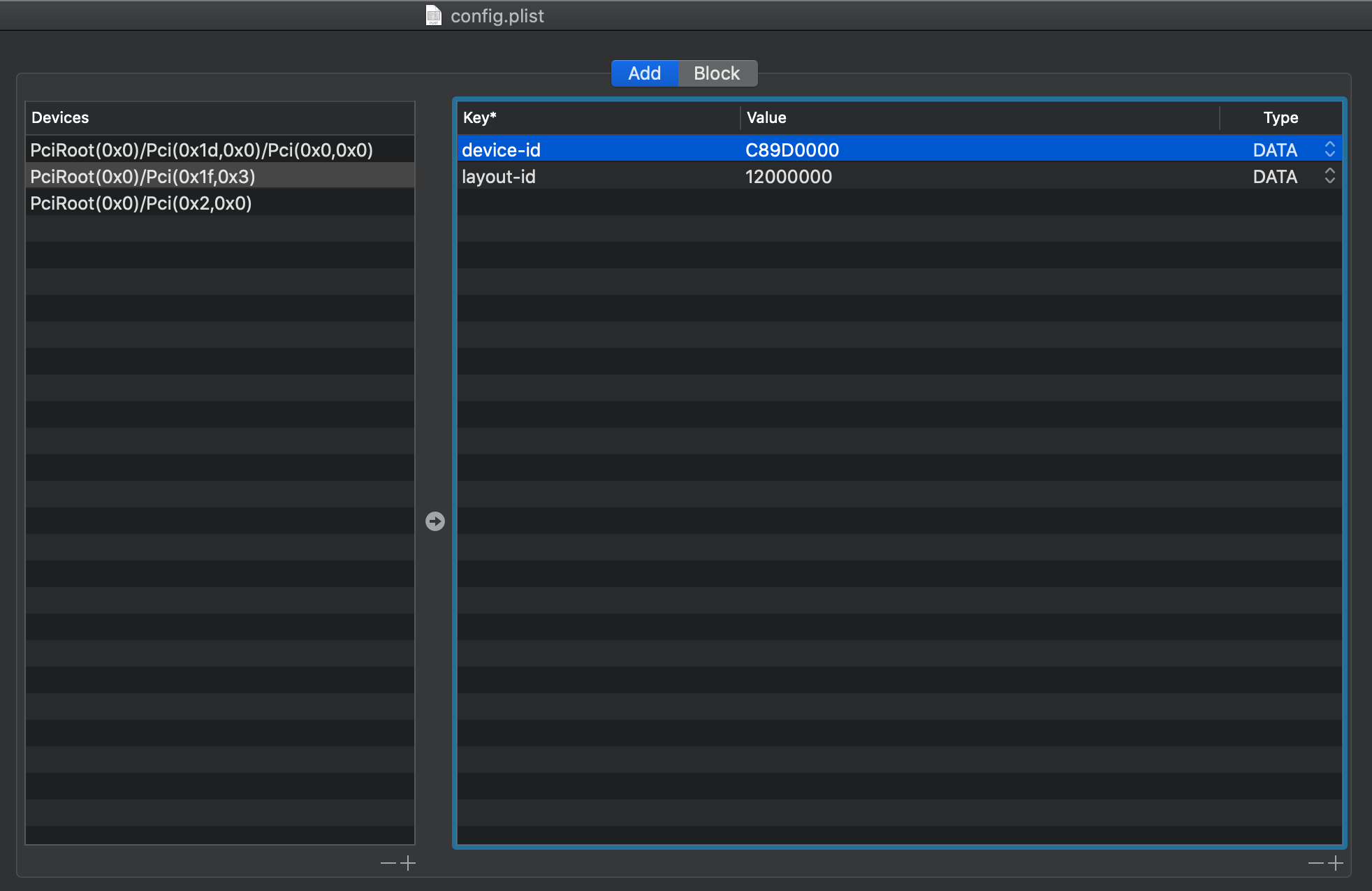The image size is (1372, 891).
Task: Click the Value column header
Action: [x=980, y=117]
